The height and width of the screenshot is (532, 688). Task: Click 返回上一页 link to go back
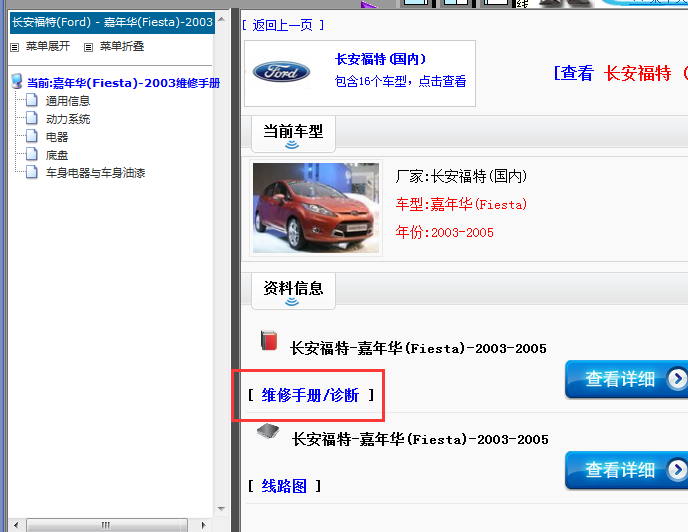pyautogui.click(x=283, y=24)
